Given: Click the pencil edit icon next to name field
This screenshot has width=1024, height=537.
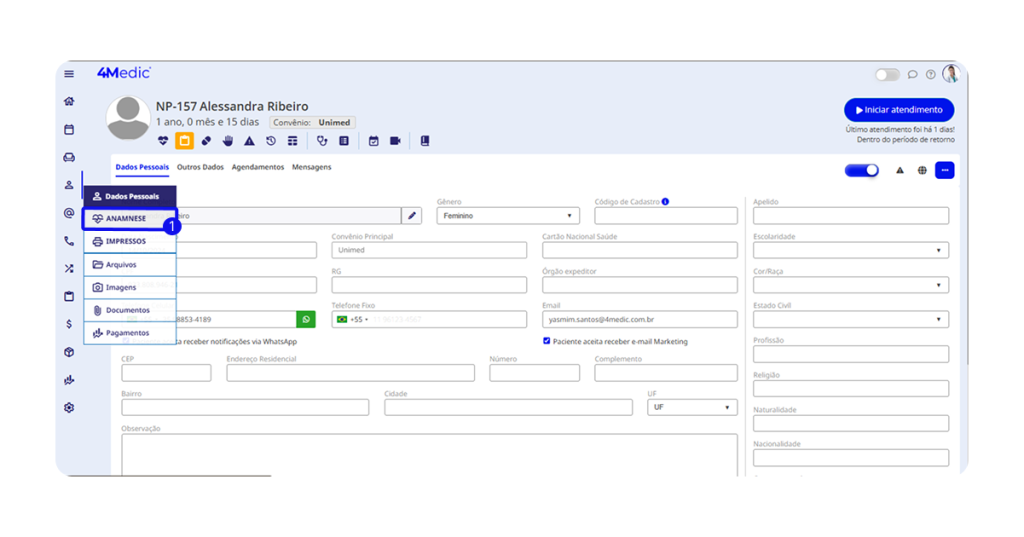Looking at the screenshot, I should 411,215.
